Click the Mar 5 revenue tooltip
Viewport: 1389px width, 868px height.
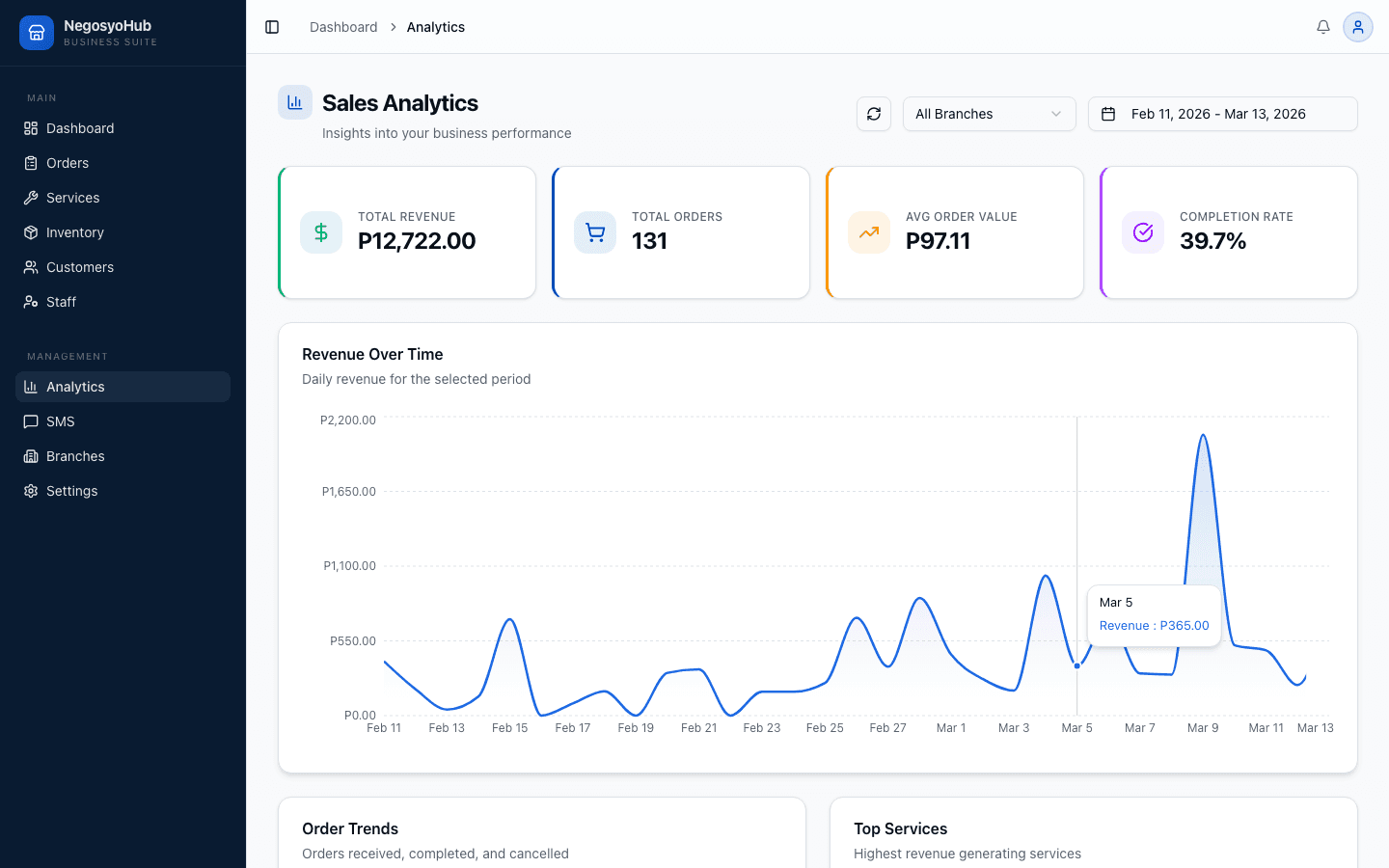(1154, 614)
